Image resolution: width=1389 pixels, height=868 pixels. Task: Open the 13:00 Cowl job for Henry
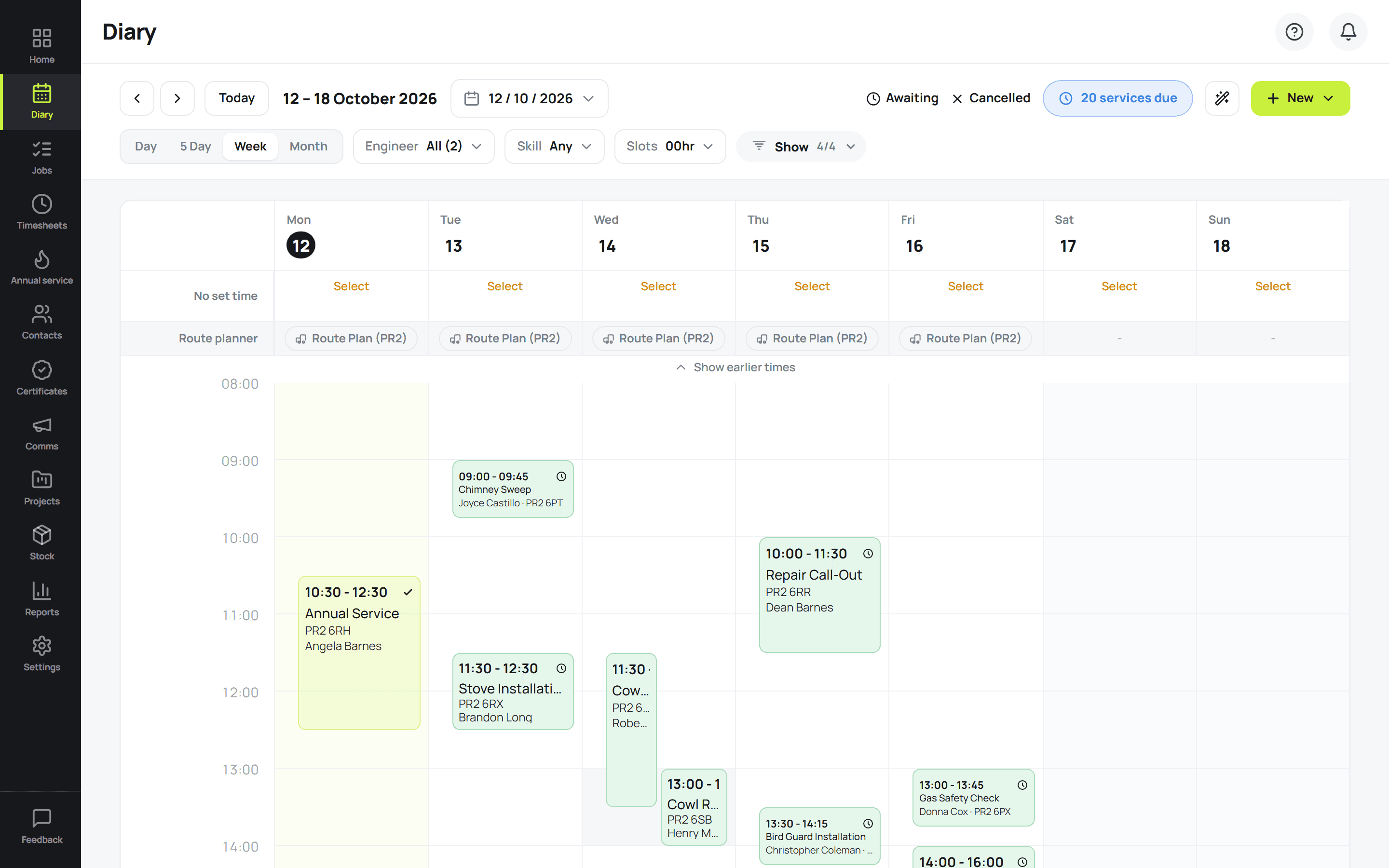click(694, 807)
